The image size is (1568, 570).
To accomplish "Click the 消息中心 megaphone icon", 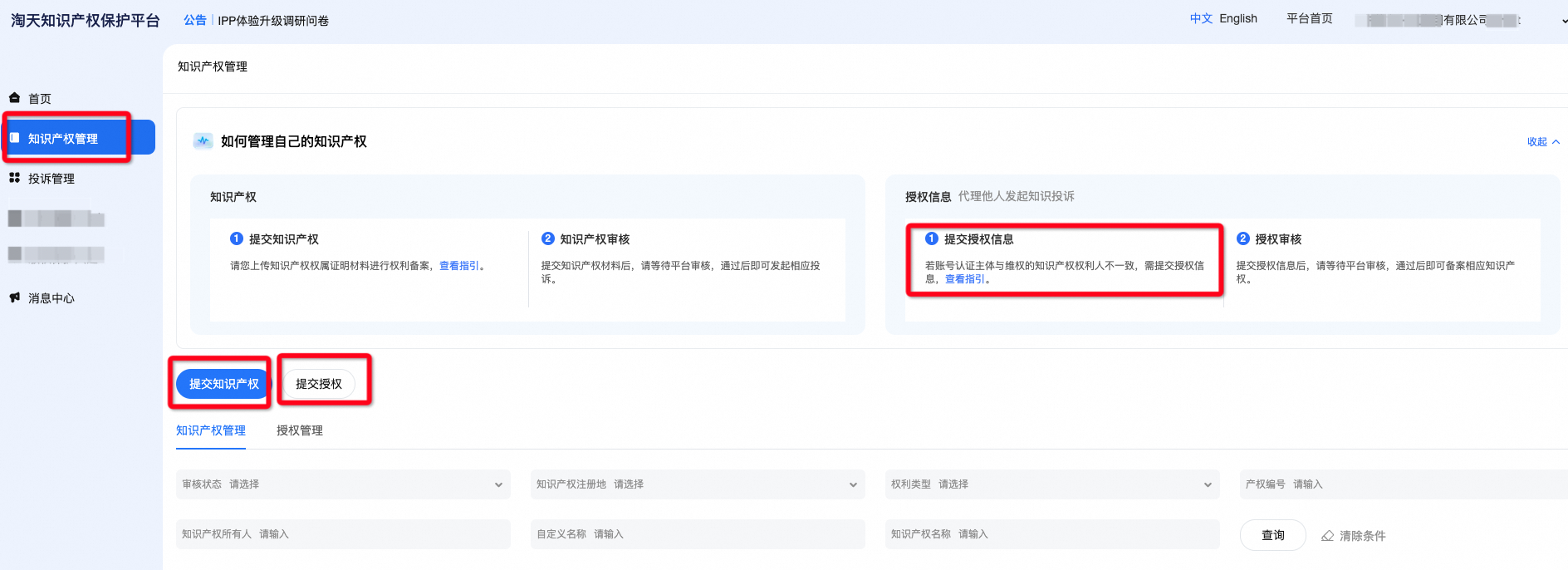I will (14, 297).
